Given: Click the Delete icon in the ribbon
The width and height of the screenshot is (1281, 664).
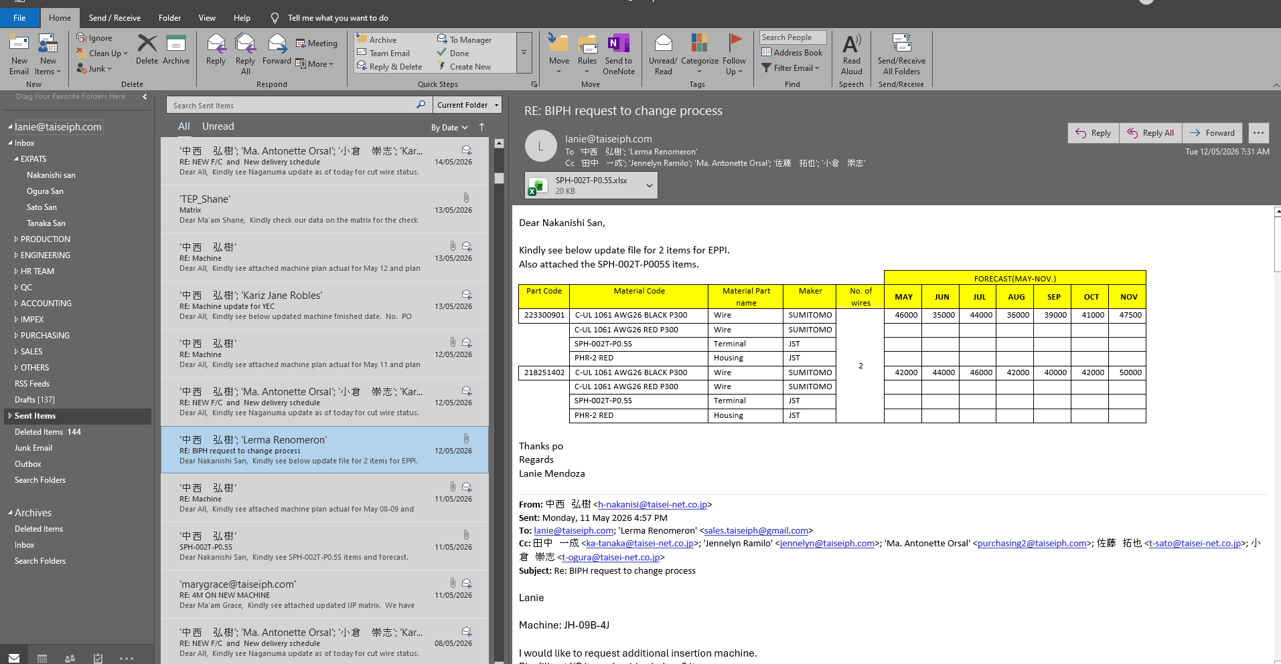Looking at the screenshot, I should click(147, 44).
